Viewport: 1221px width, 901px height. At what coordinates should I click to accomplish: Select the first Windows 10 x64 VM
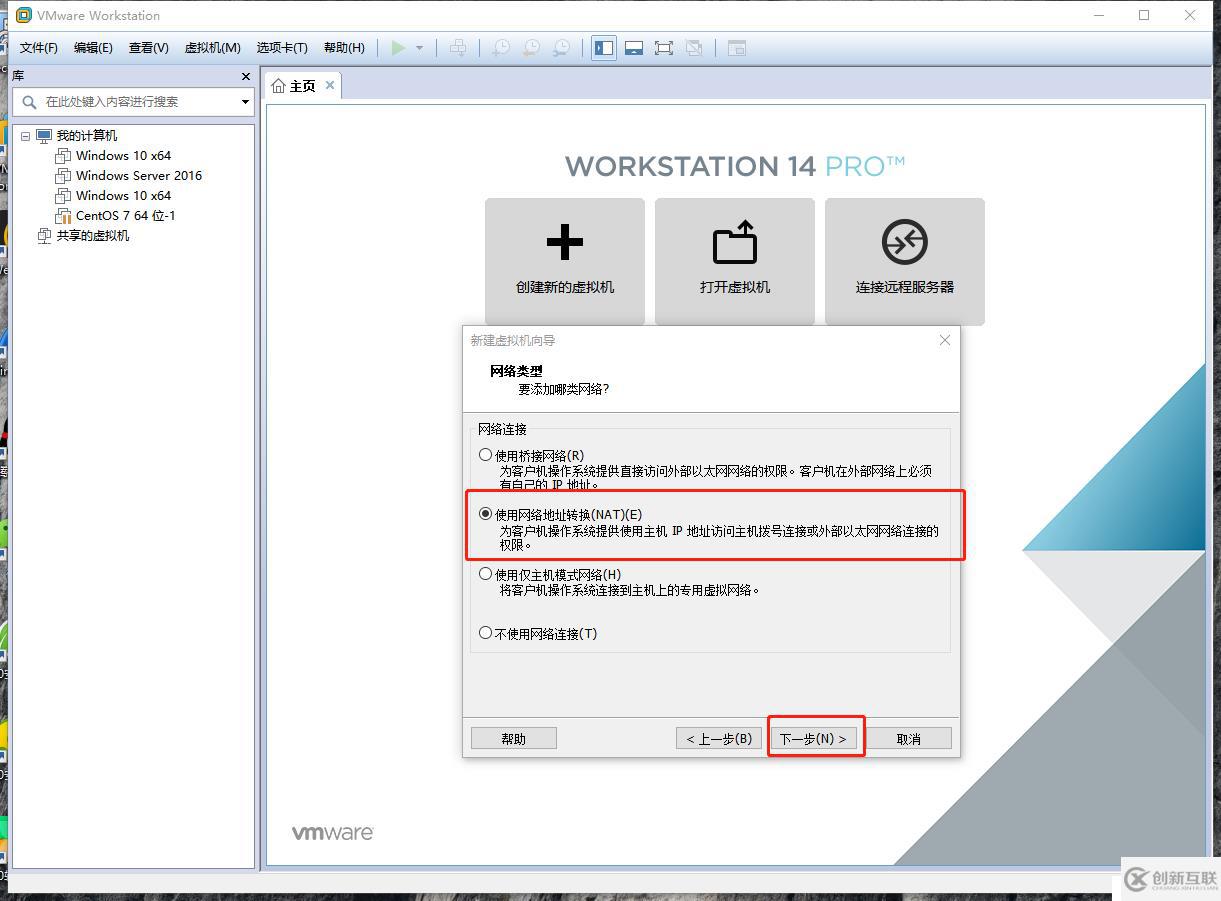(x=123, y=156)
